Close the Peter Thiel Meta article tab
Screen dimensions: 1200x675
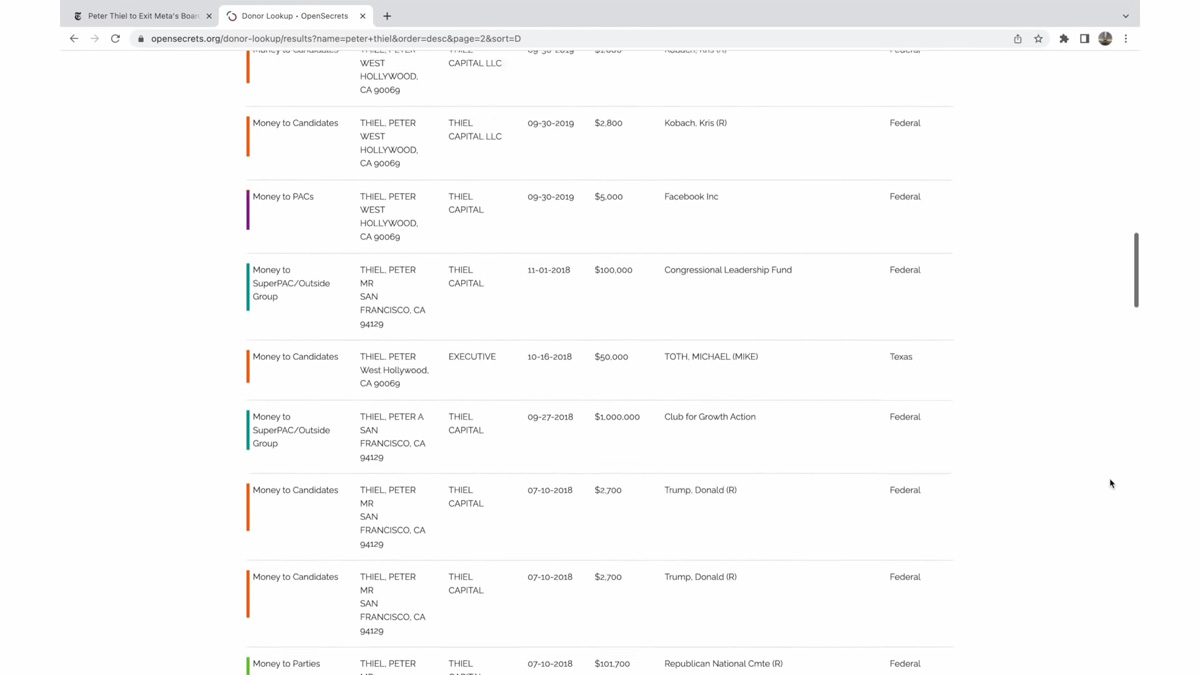[209, 16]
